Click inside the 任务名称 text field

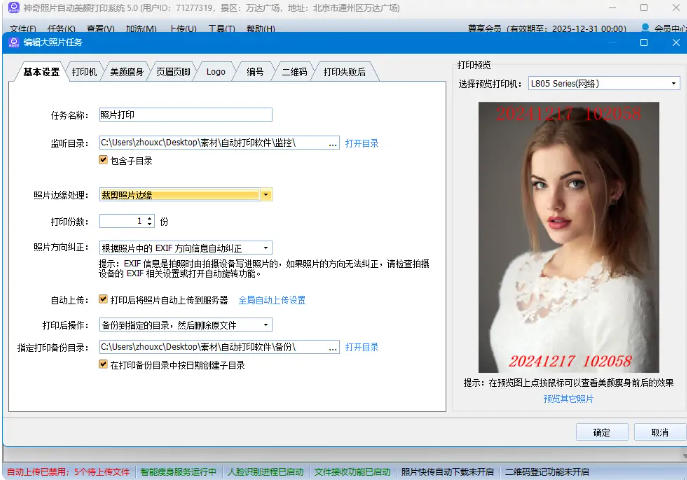pos(185,115)
